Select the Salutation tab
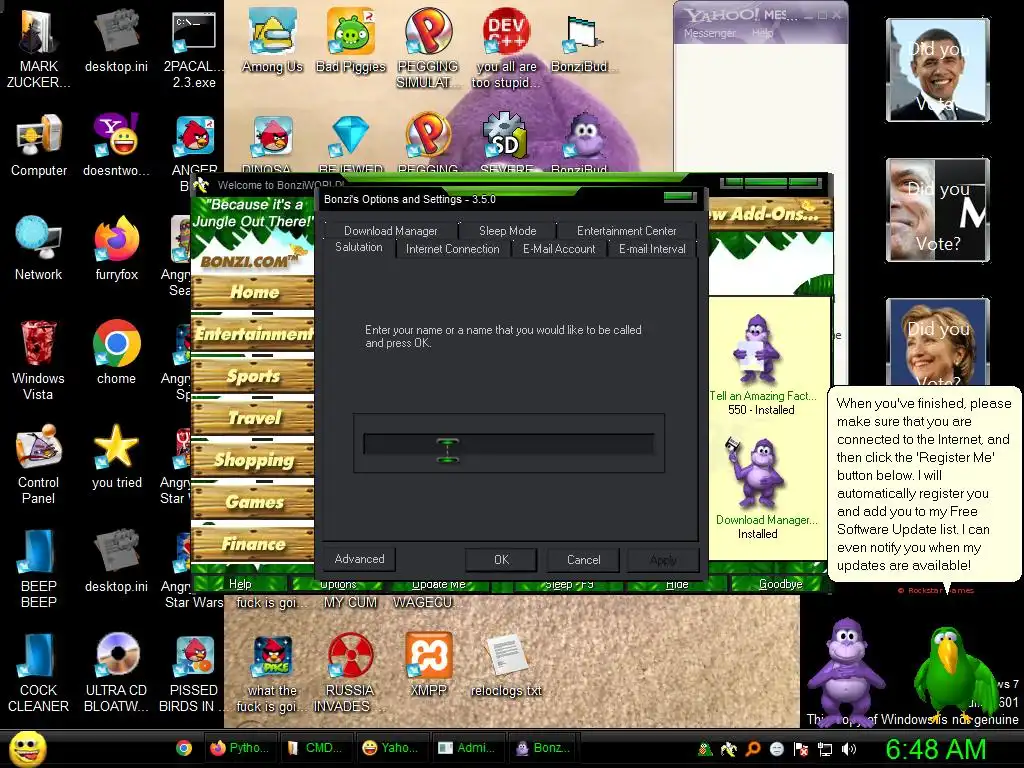The image size is (1024, 768). (x=359, y=248)
